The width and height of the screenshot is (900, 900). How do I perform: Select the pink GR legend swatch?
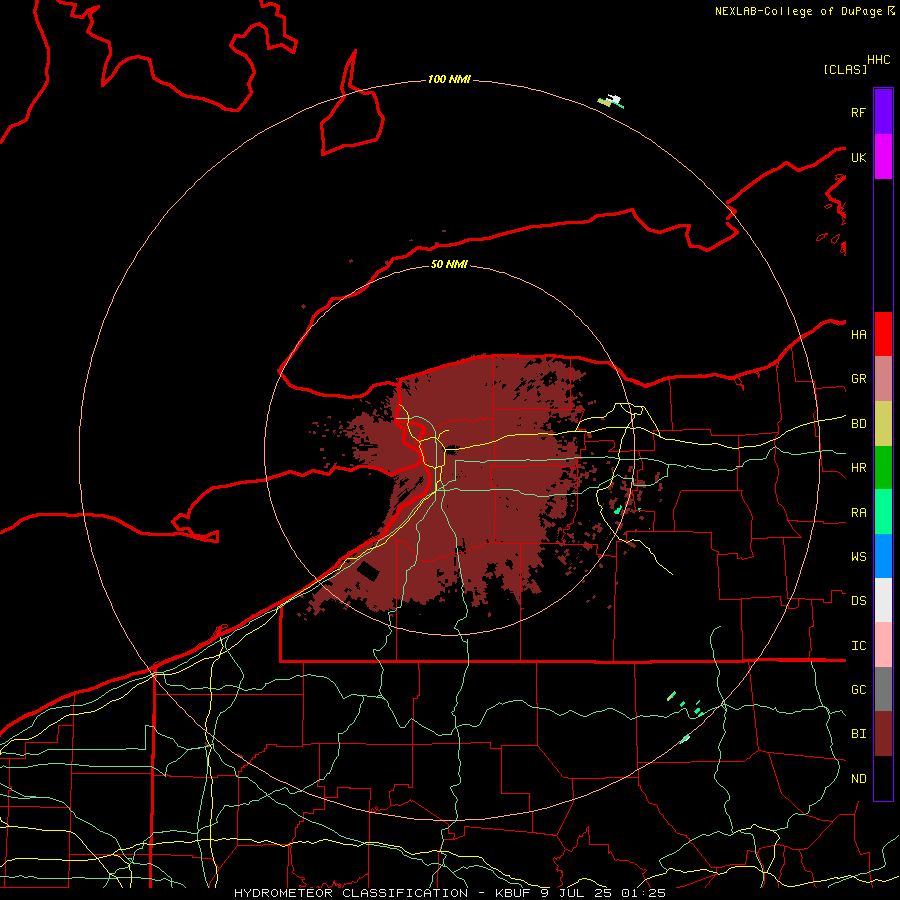(883, 379)
